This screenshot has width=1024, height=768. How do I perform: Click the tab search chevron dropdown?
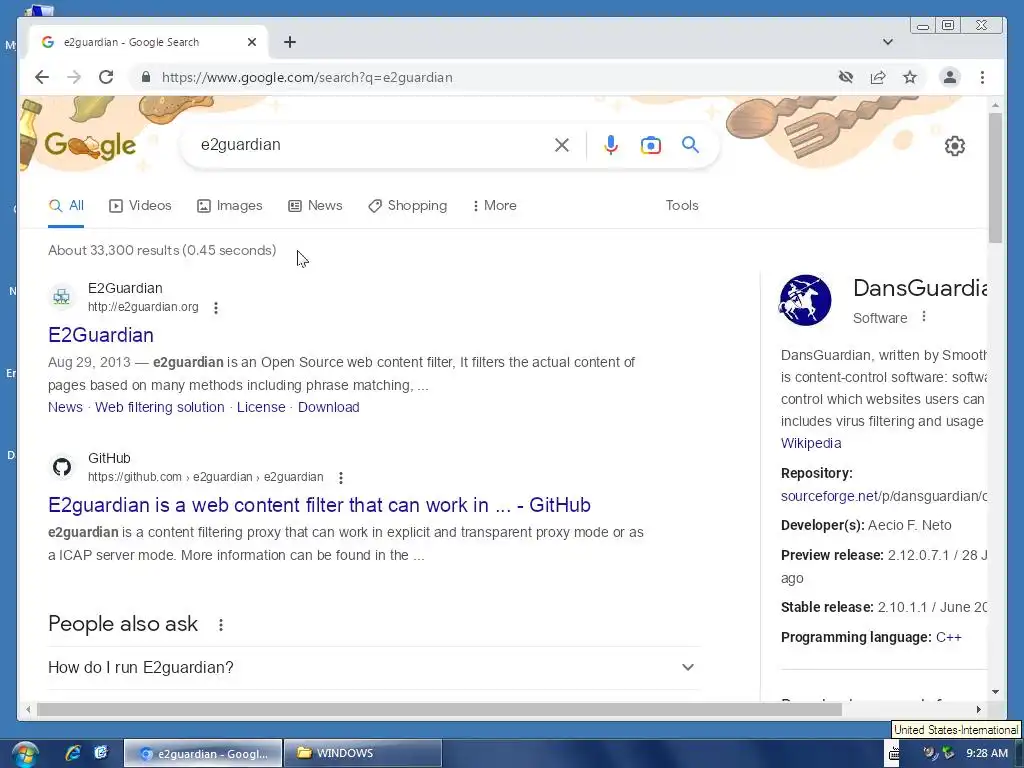888,42
